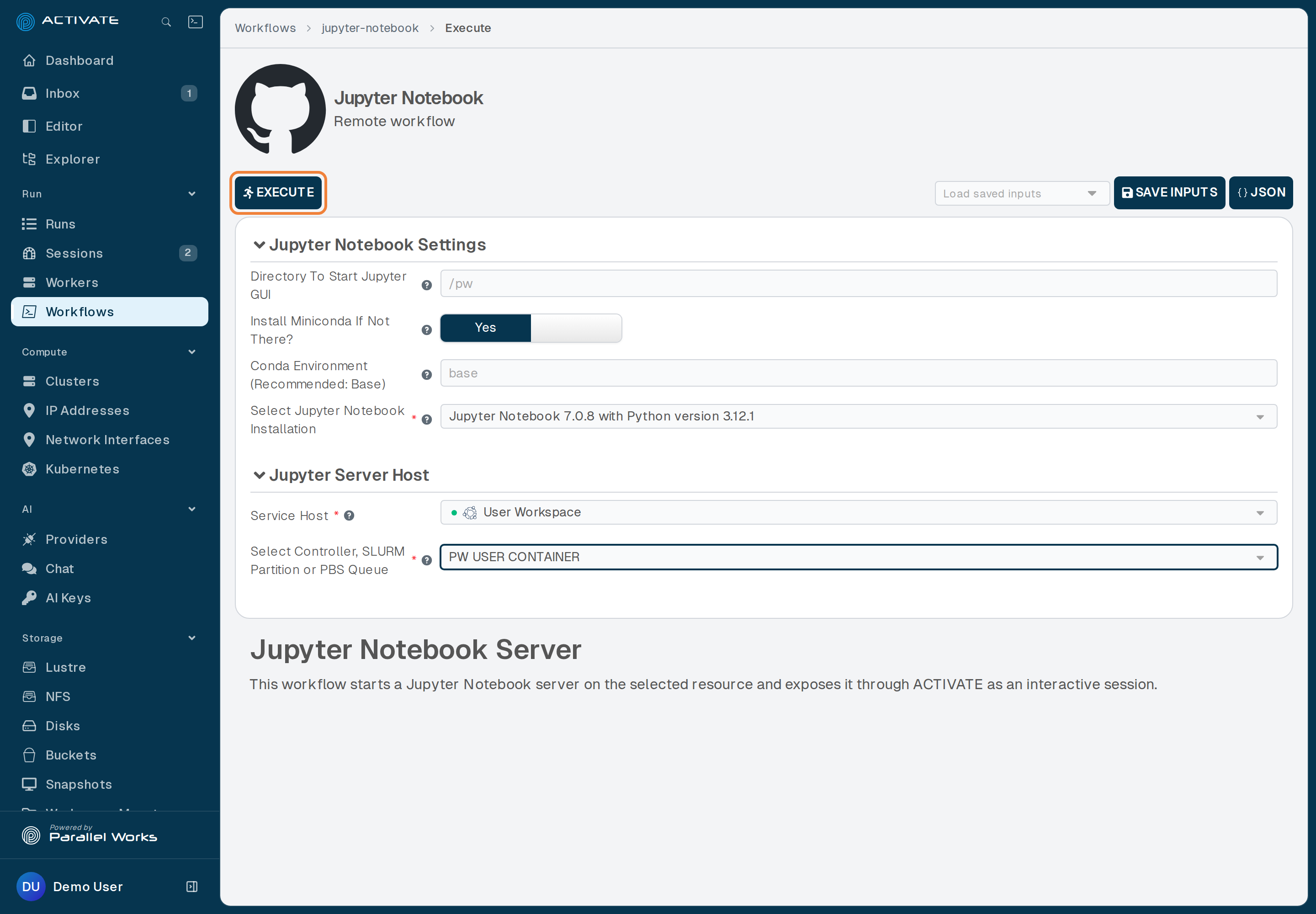Click the Workflows terminal icon in sidebar

[29, 312]
